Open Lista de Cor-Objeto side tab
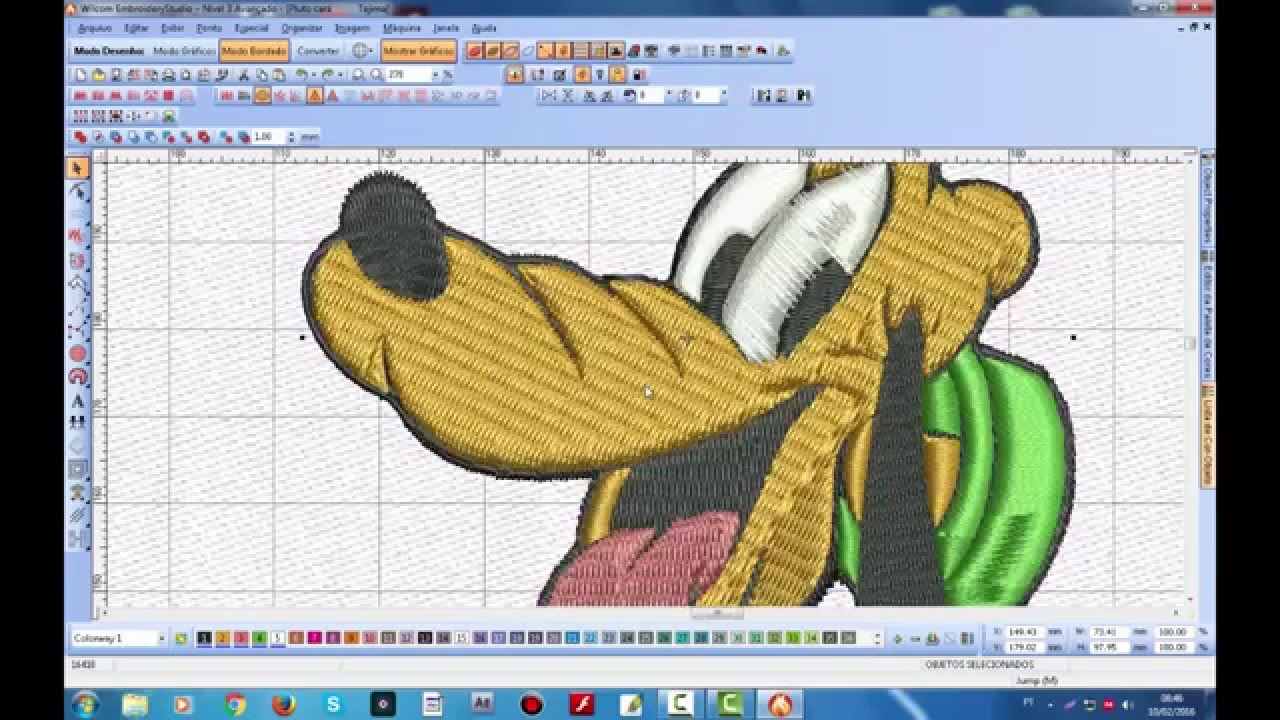Screen dimensions: 1280x720 point(1208,435)
